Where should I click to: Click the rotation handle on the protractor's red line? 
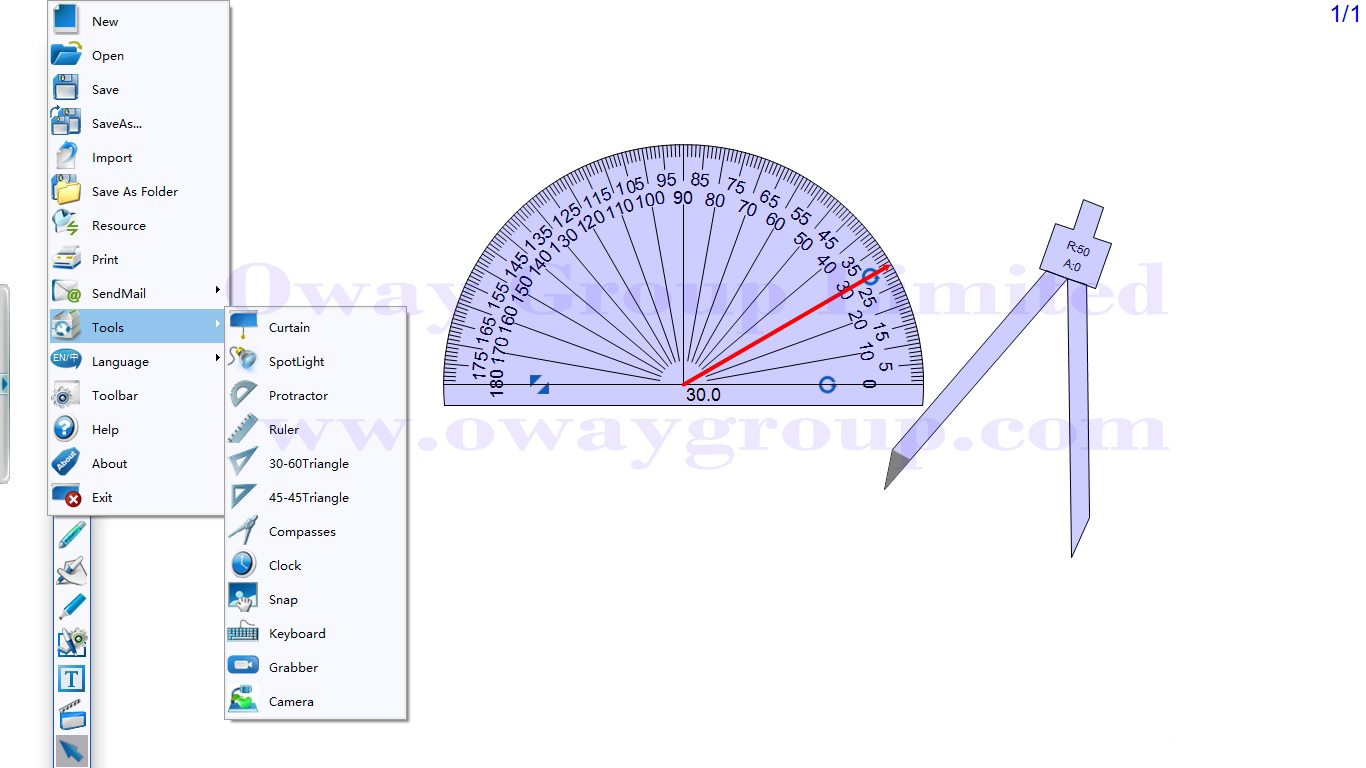point(870,276)
